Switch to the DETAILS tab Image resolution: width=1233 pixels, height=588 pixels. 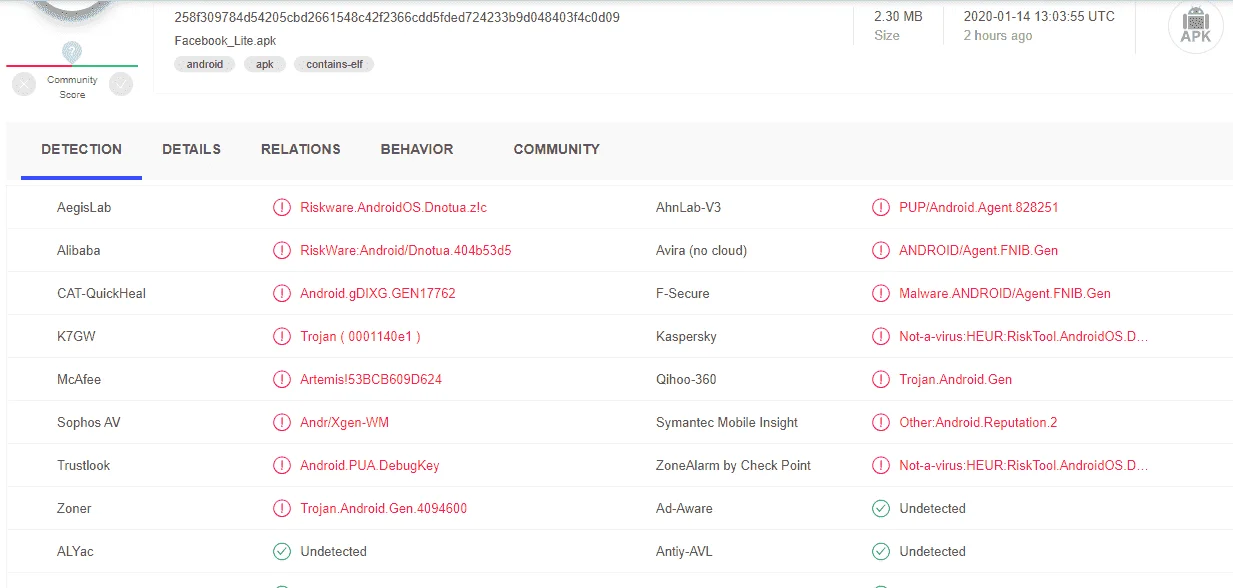coord(192,149)
